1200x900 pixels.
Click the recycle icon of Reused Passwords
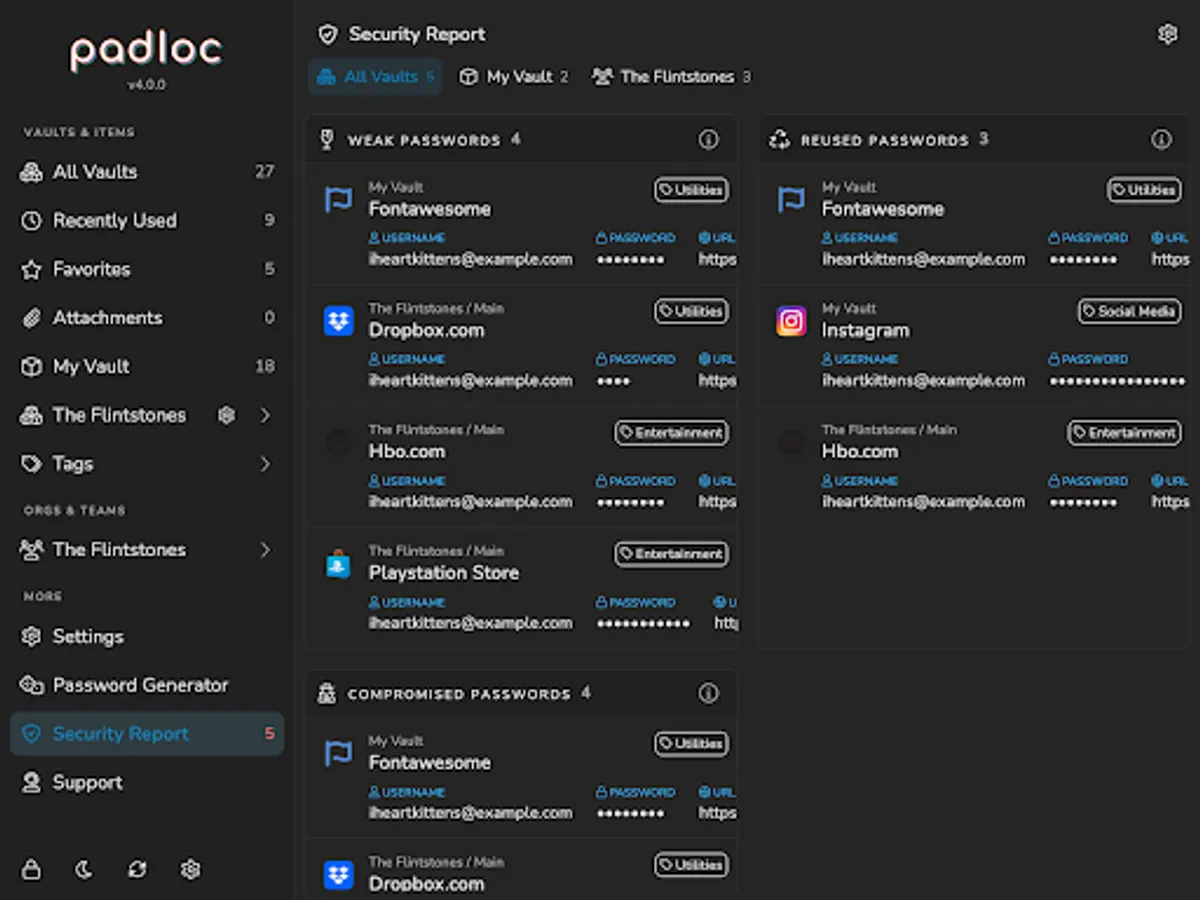click(779, 140)
